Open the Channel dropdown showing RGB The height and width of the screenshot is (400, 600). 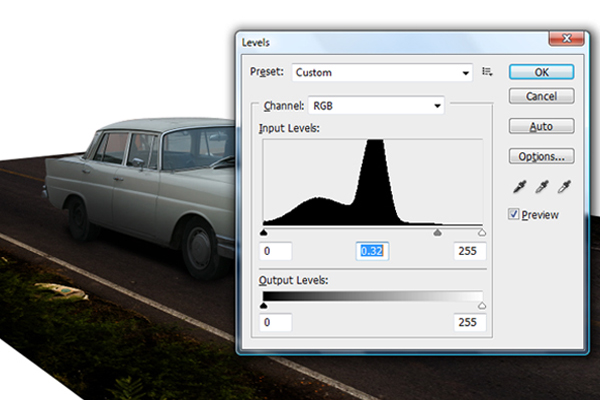tap(376, 106)
